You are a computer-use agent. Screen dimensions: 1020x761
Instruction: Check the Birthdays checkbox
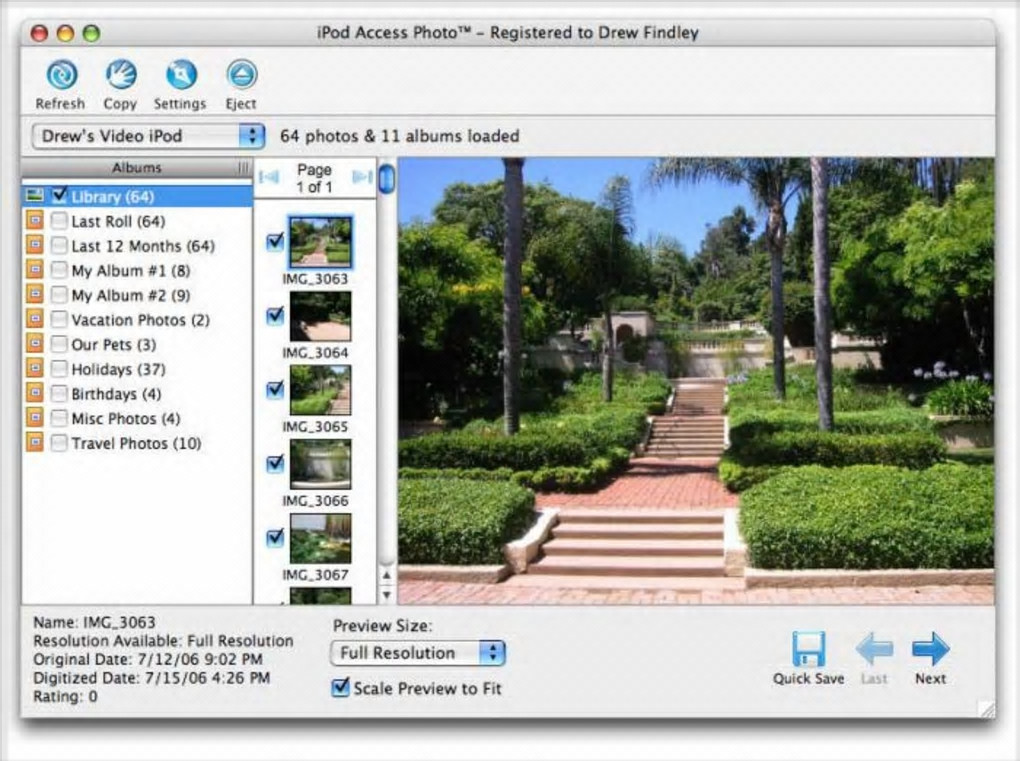tap(59, 394)
